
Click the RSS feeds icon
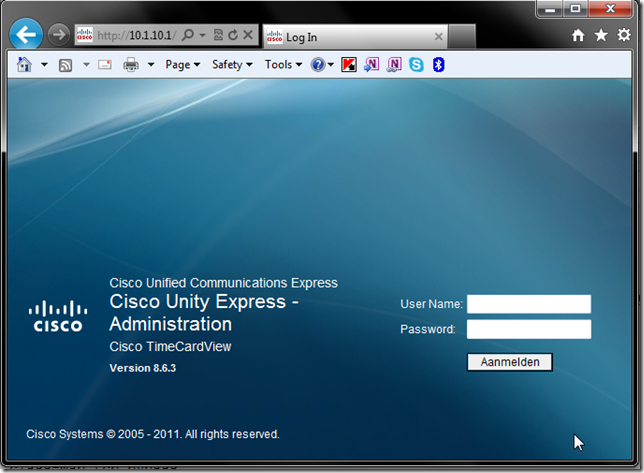coord(65,65)
